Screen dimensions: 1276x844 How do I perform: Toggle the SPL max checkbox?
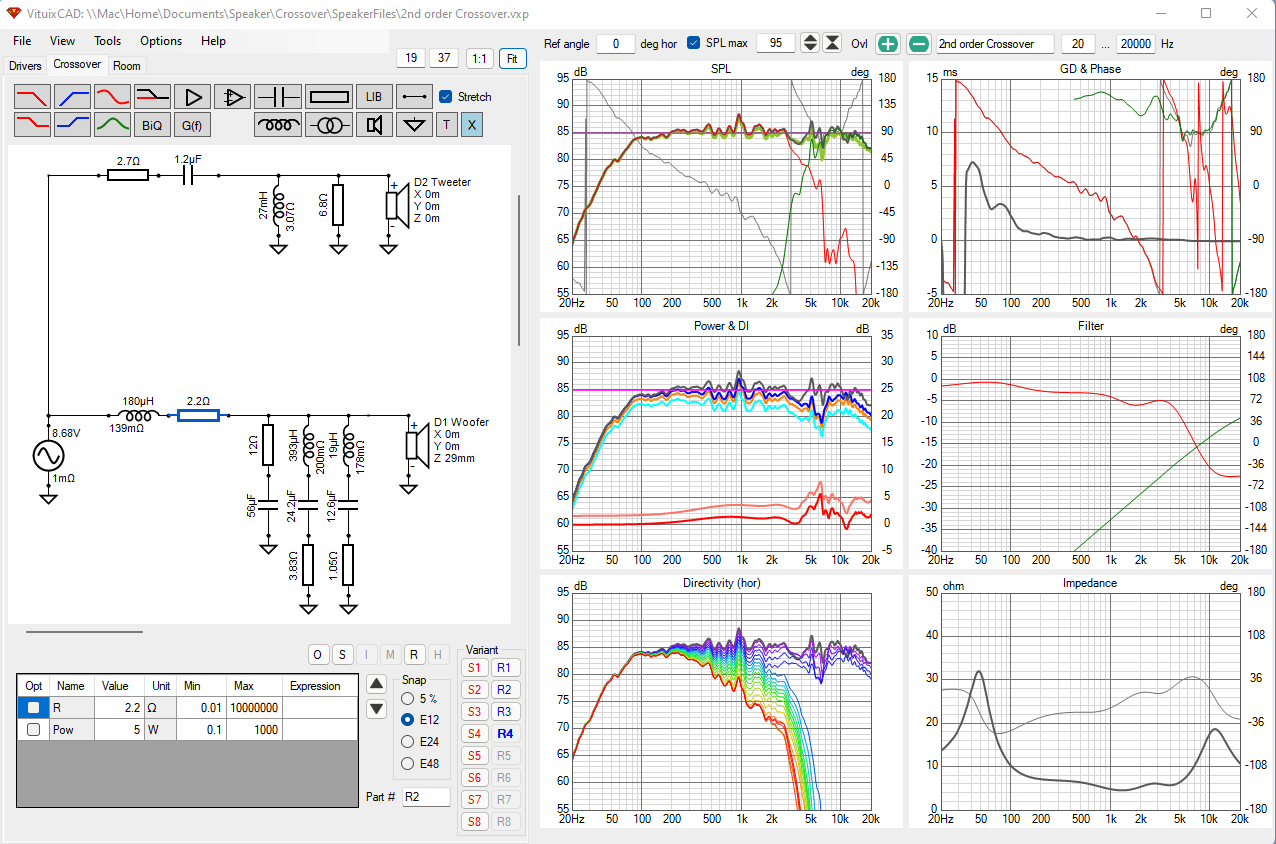pyautogui.click(x=694, y=44)
